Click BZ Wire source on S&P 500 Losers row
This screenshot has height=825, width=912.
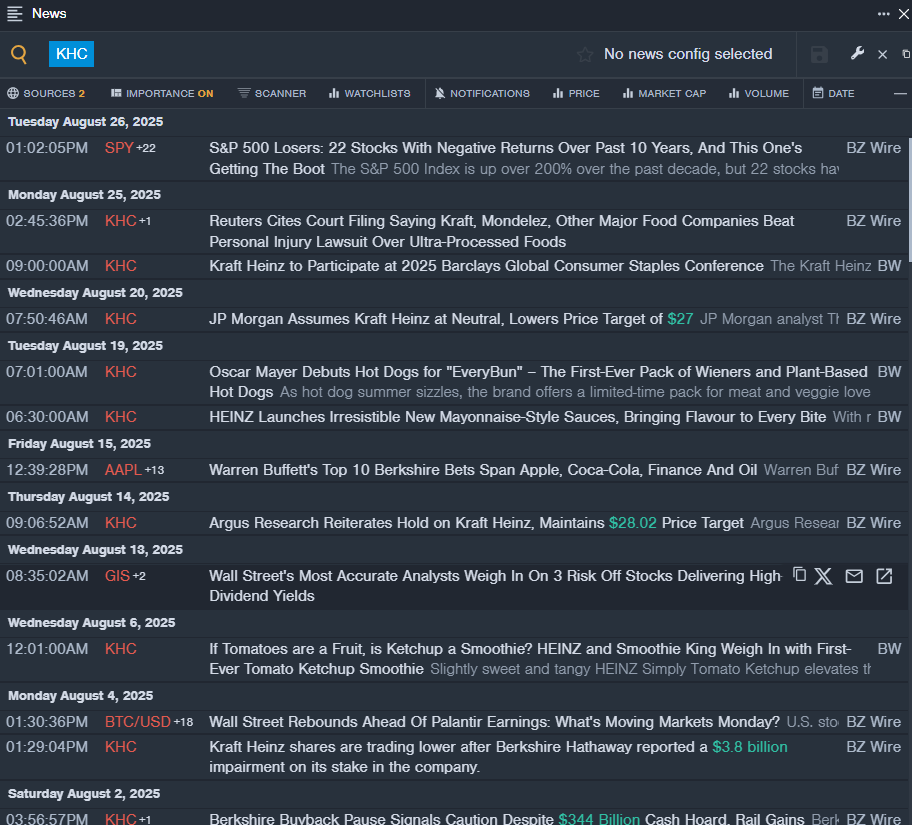(874, 148)
